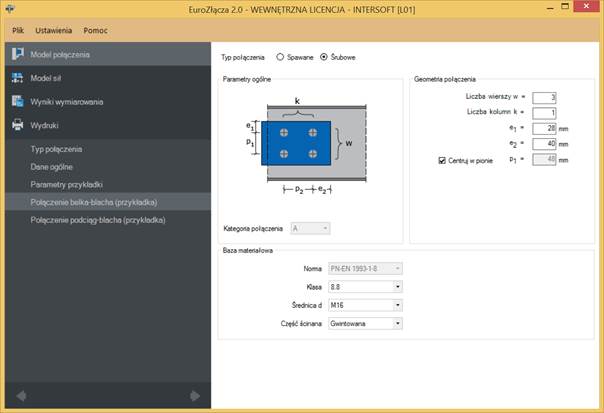This screenshot has height=413, width=604.
Task: Open the Plik menu
Action: coord(18,30)
